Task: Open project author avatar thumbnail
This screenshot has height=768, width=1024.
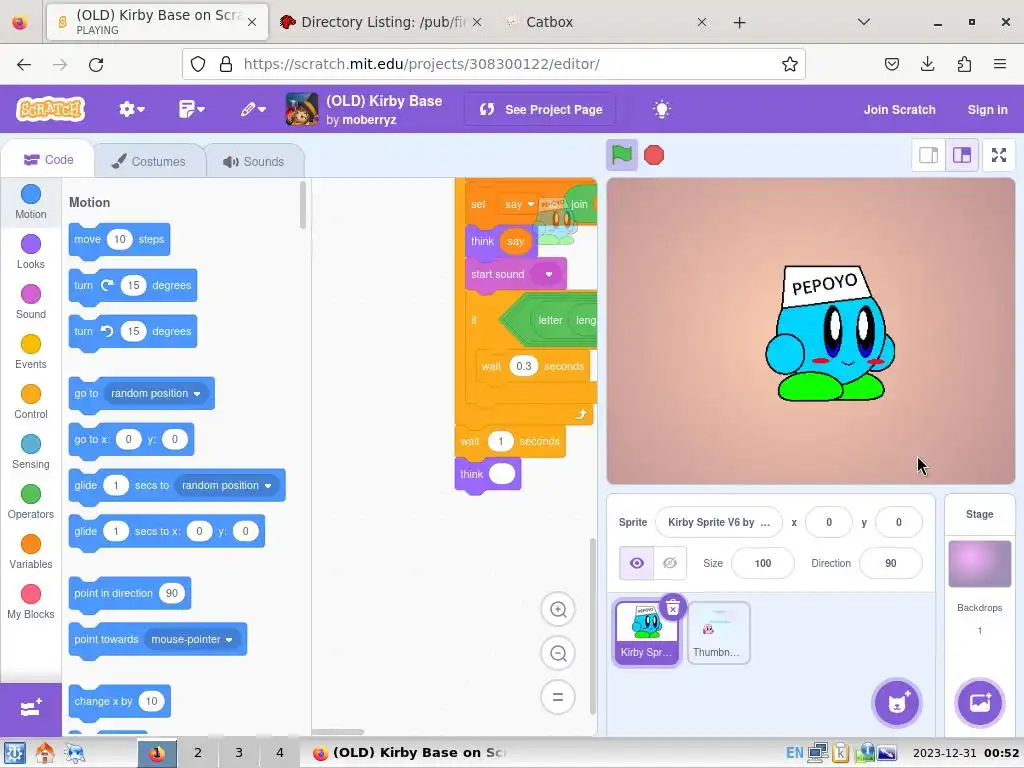Action: 302,109
